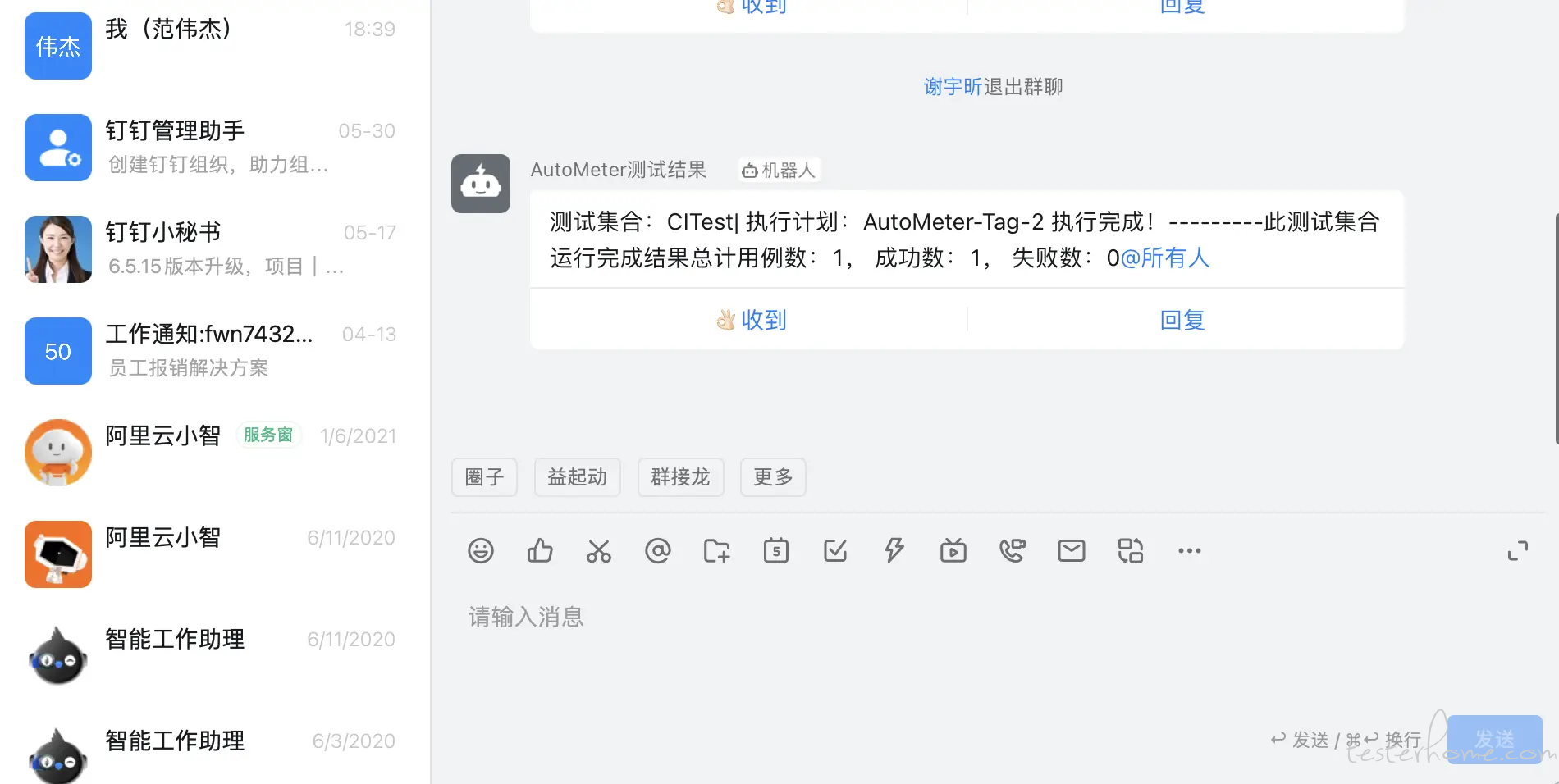Viewport: 1559px width, 784px height.
Task: Open 阿里云小智 chat tagged 服务窗
Action: (x=215, y=453)
